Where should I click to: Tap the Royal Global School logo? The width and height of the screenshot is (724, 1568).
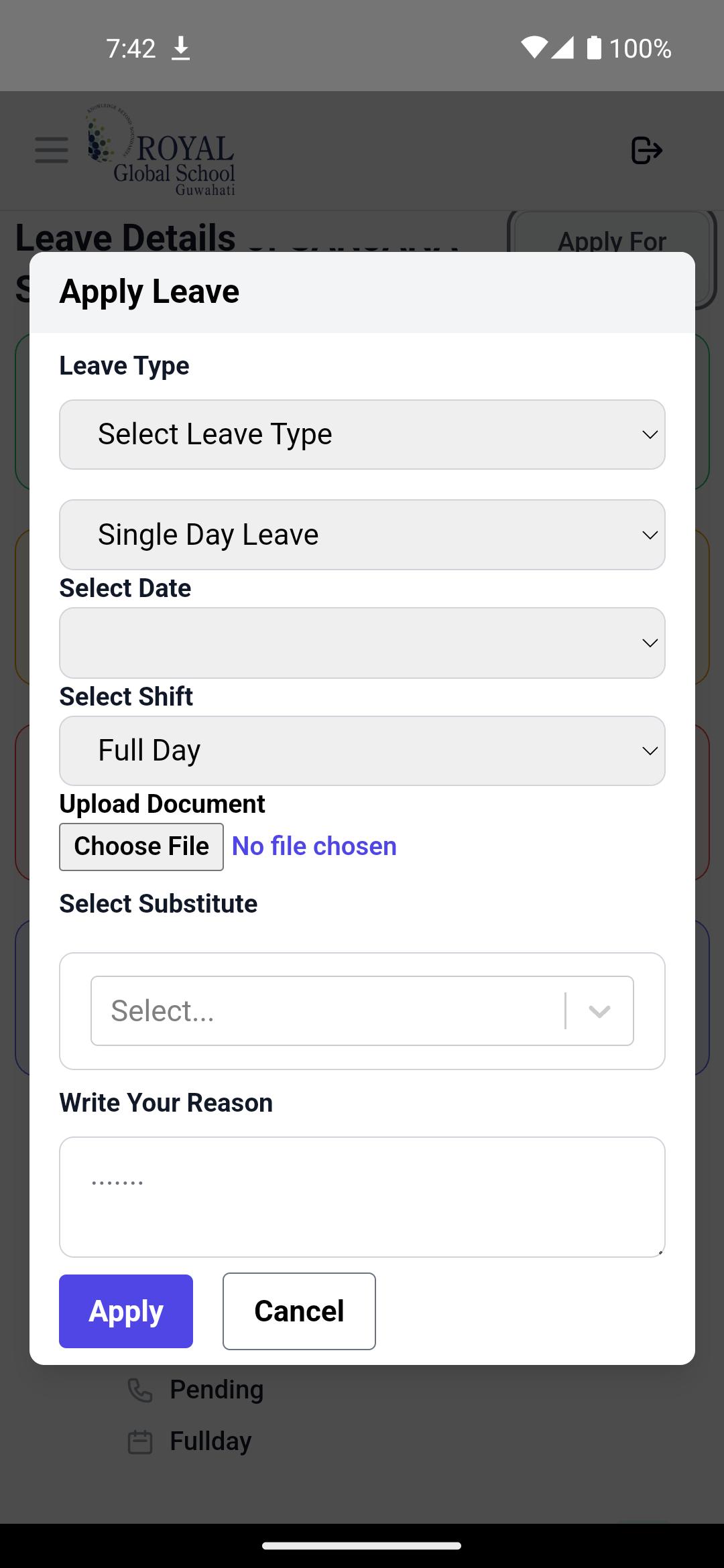coord(161,150)
